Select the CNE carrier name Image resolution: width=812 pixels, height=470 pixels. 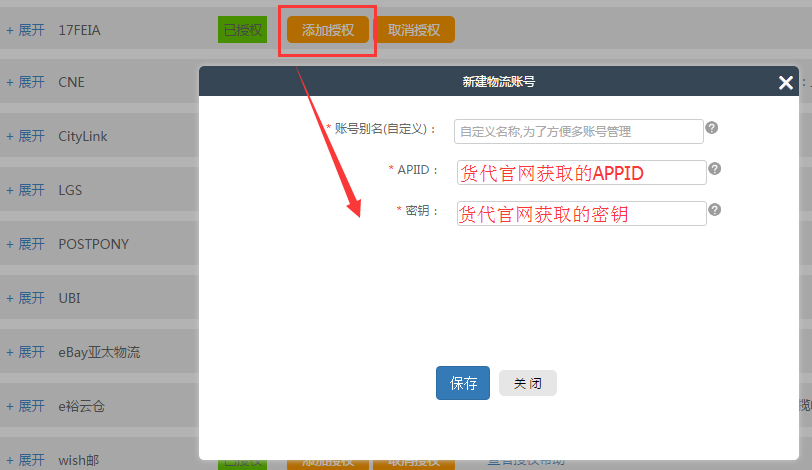click(71, 82)
